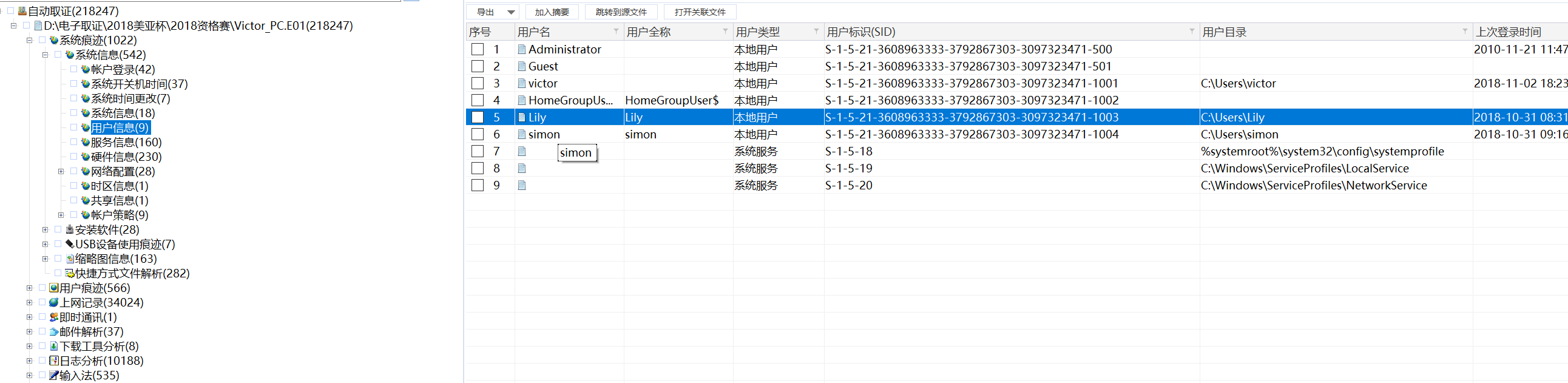Click the 下载工具分析 icon

pyautogui.click(x=53, y=347)
